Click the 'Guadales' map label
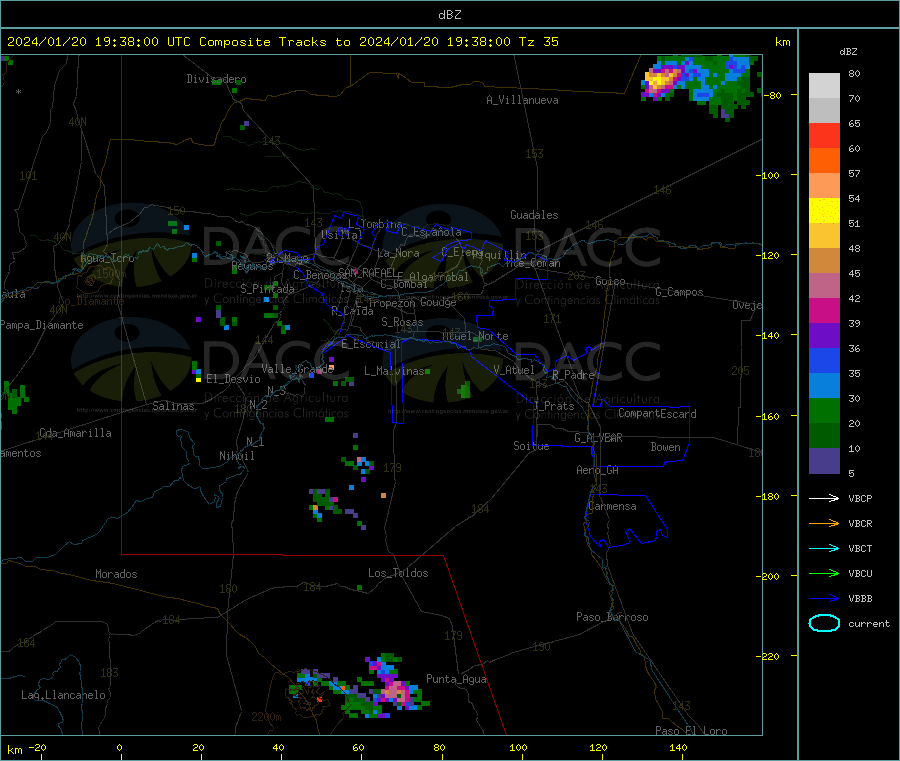The height and width of the screenshot is (761, 900). point(534,215)
